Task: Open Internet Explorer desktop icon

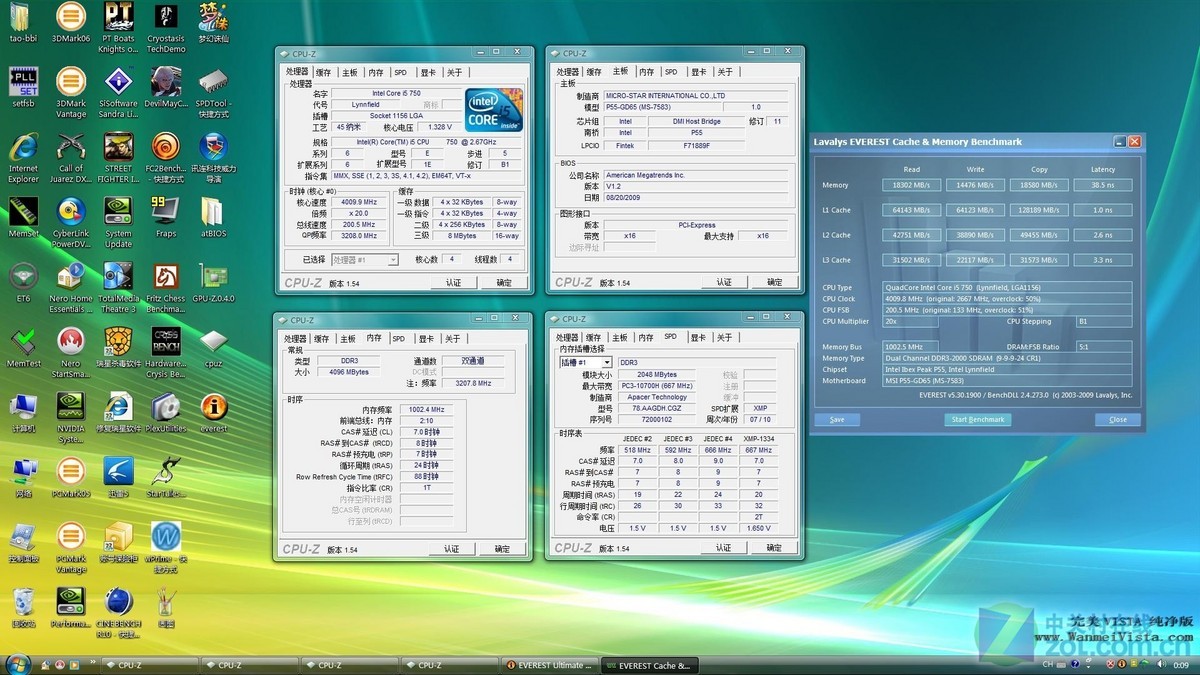Action: pyautogui.click(x=23, y=148)
